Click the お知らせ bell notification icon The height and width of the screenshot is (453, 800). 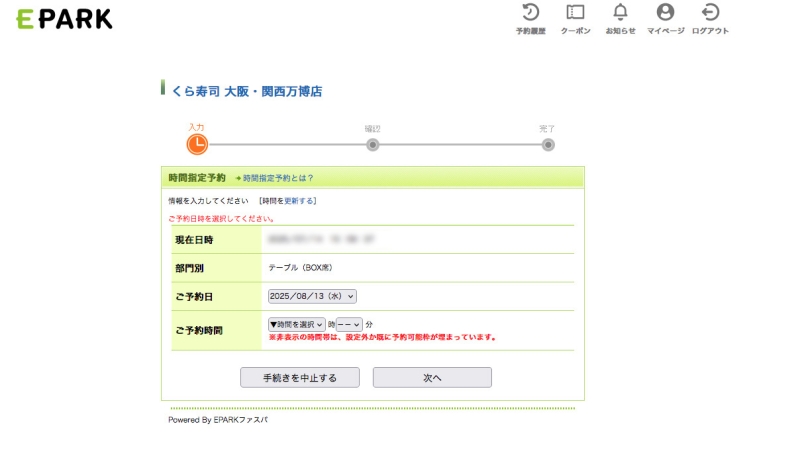pos(620,13)
